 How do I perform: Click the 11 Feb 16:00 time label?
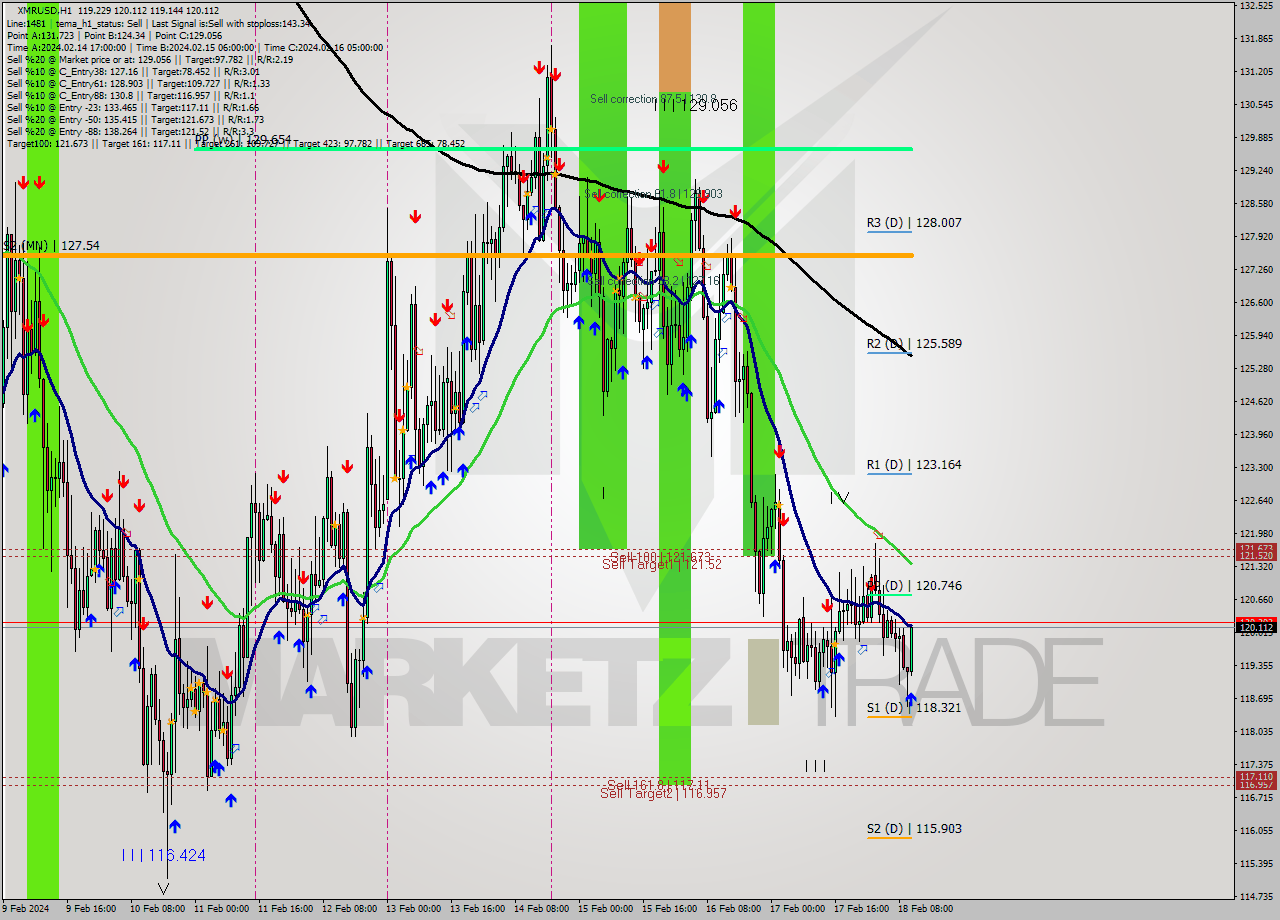click(286, 909)
